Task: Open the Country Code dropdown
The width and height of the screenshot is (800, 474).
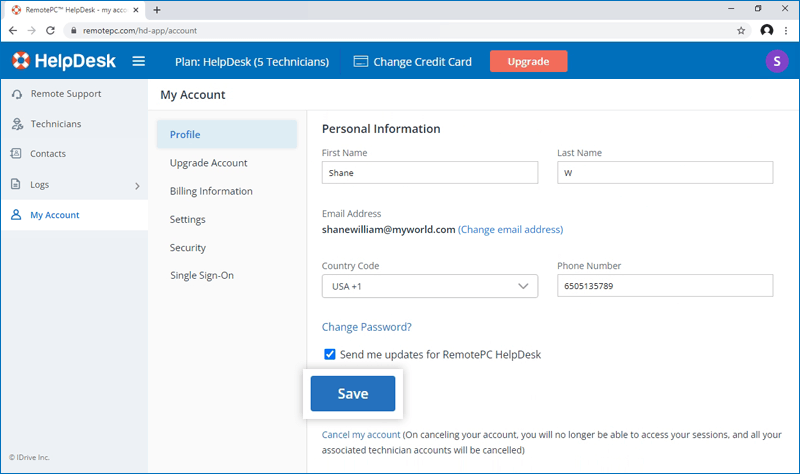Action: pos(430,286)
